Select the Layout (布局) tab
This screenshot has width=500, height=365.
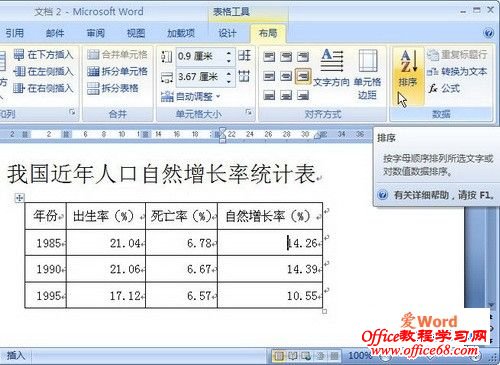point(268,33)
